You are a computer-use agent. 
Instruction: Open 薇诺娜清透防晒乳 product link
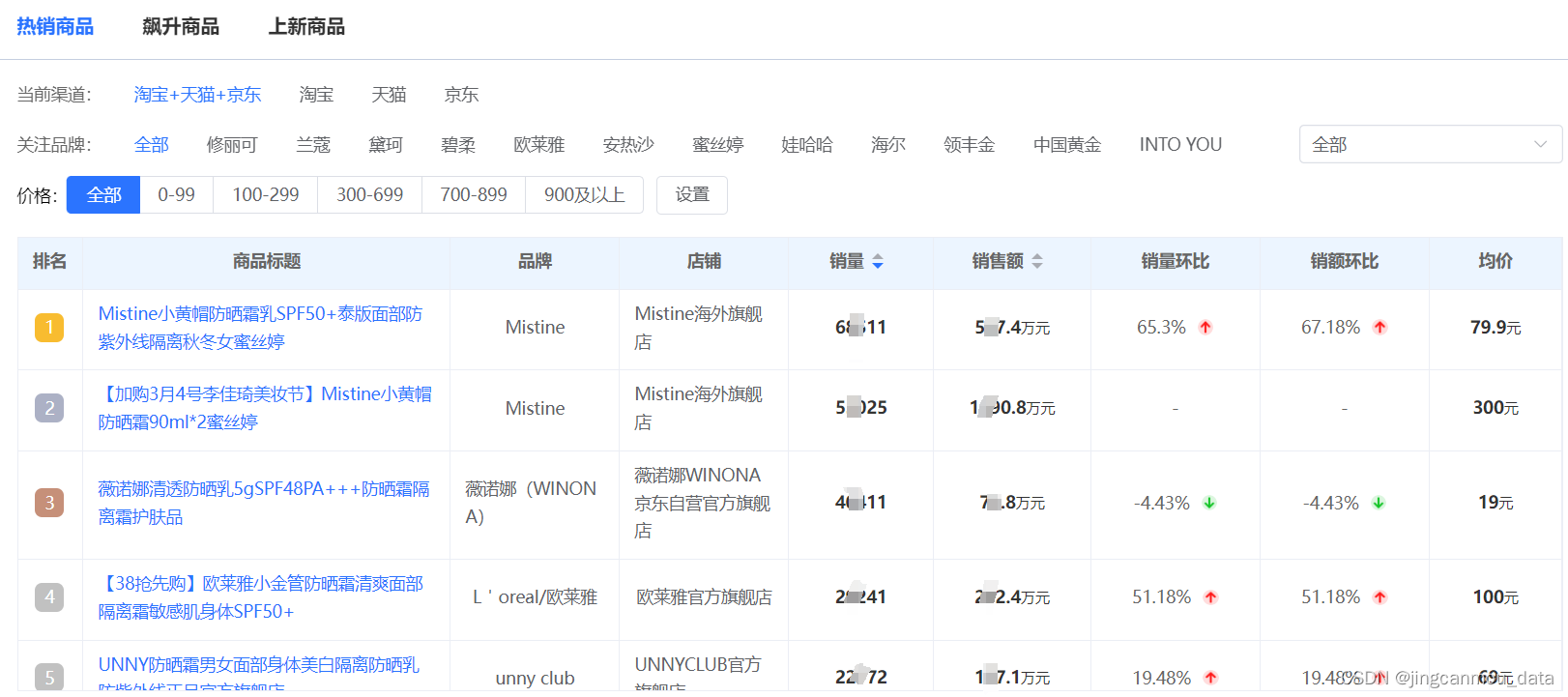coord(264,503)
